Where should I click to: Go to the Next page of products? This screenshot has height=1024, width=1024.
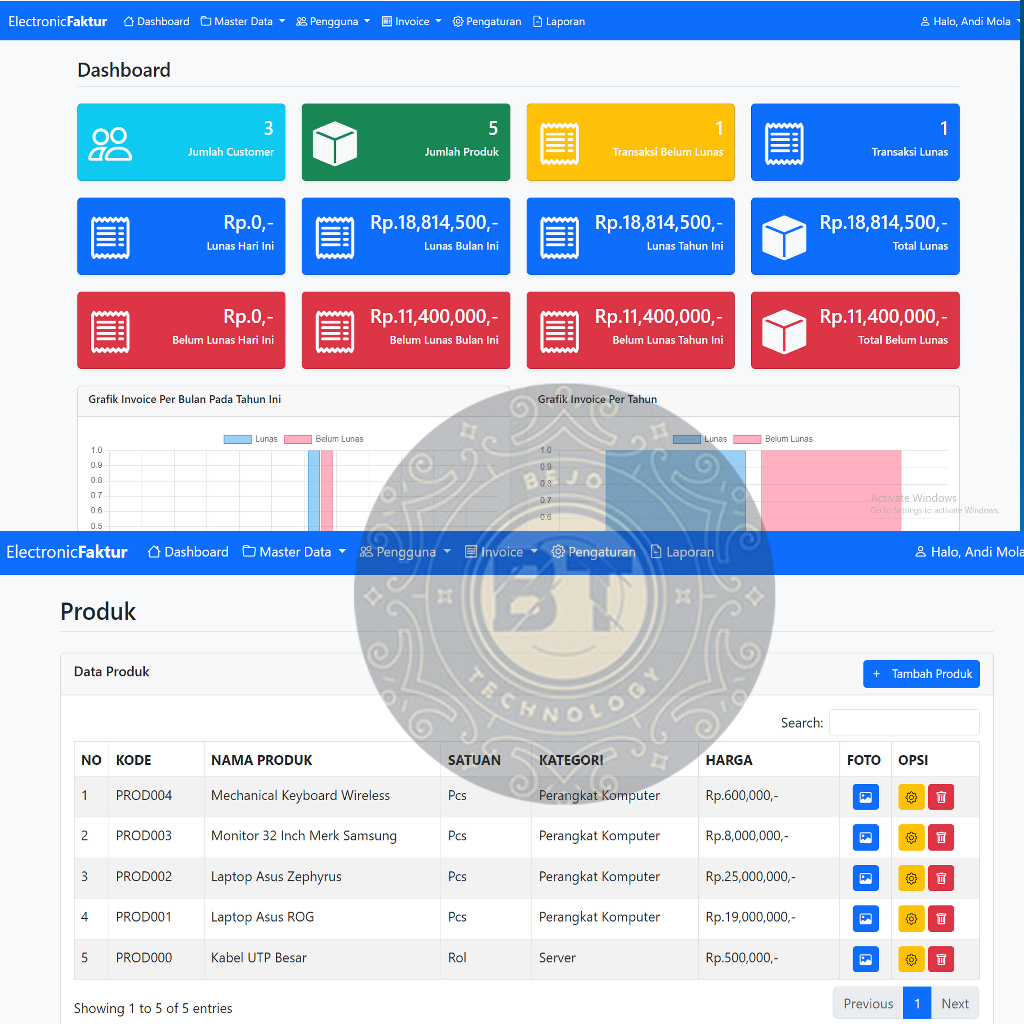coord(954,1004)
